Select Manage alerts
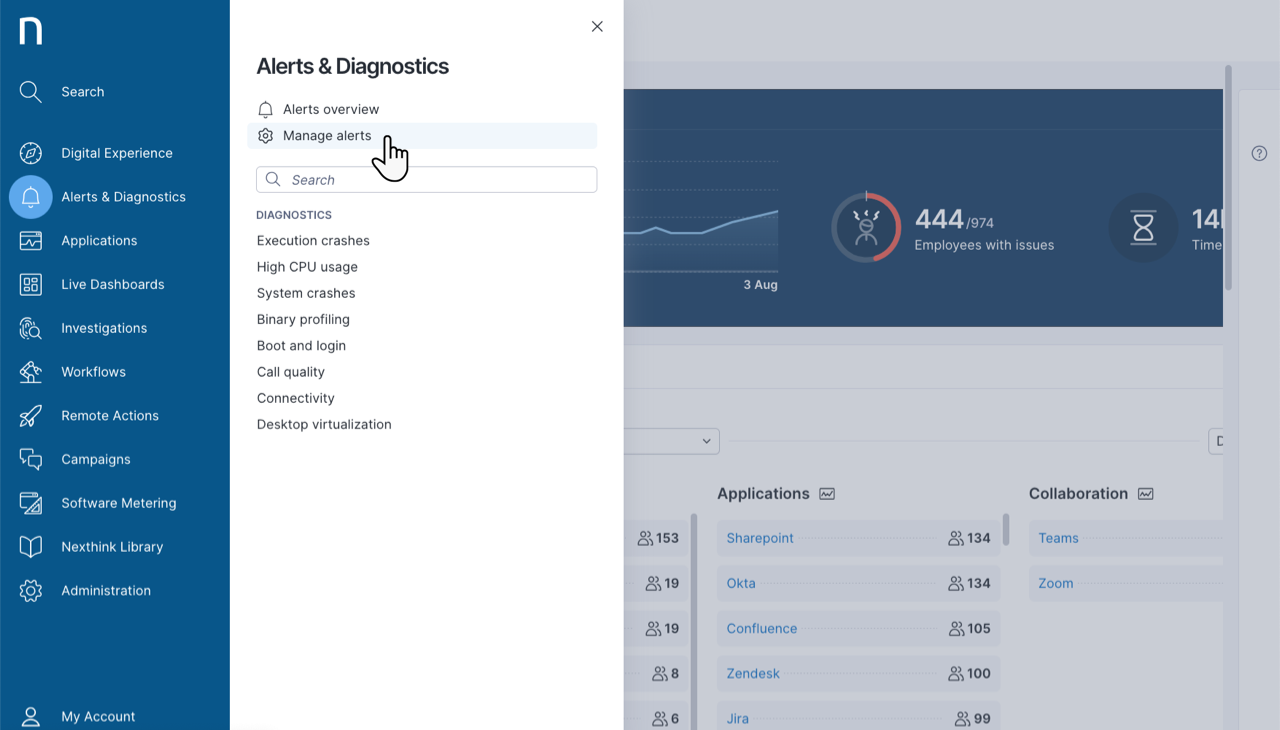Image resolution: width=1280 pixels, height=730 pixels. click(327, 135)
